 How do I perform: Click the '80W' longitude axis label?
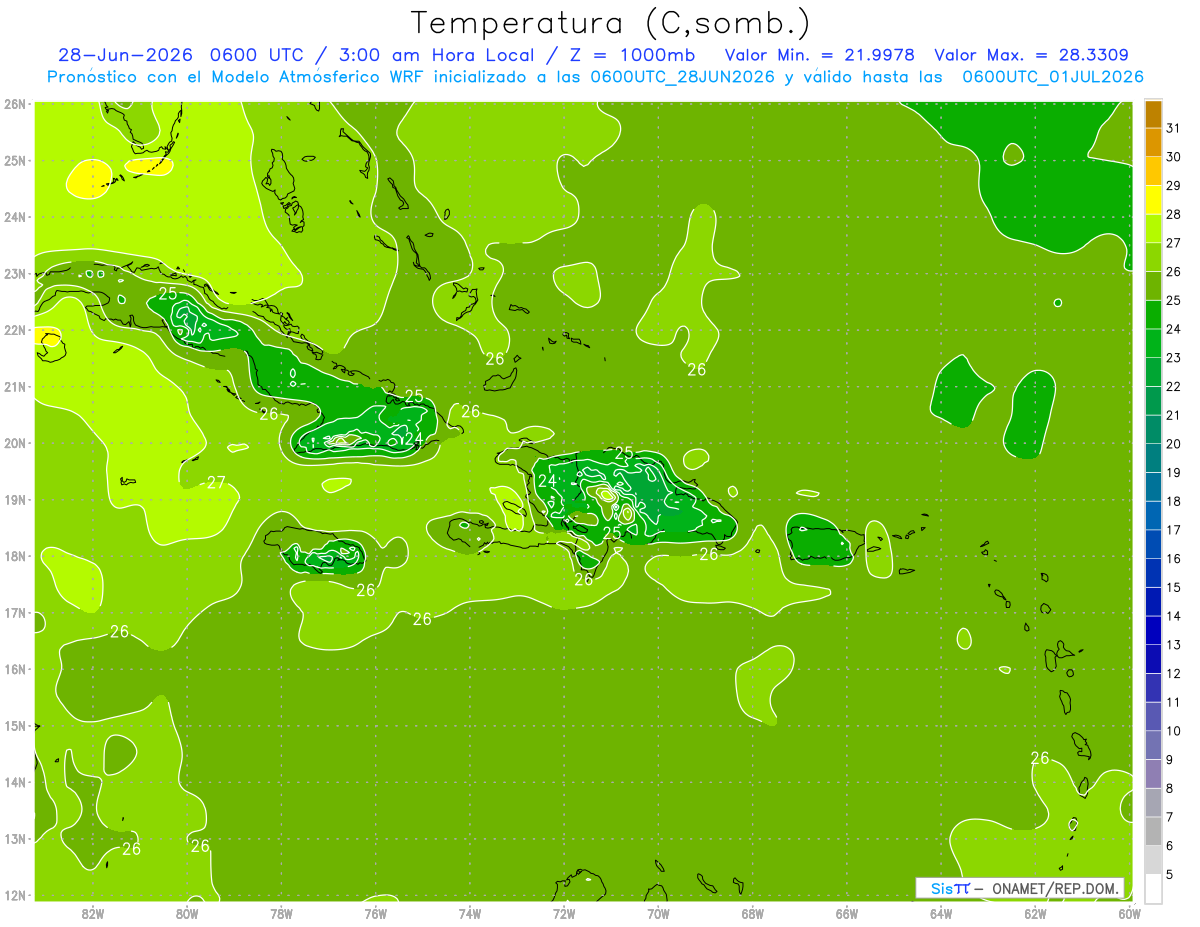click(x=187, y=913)
